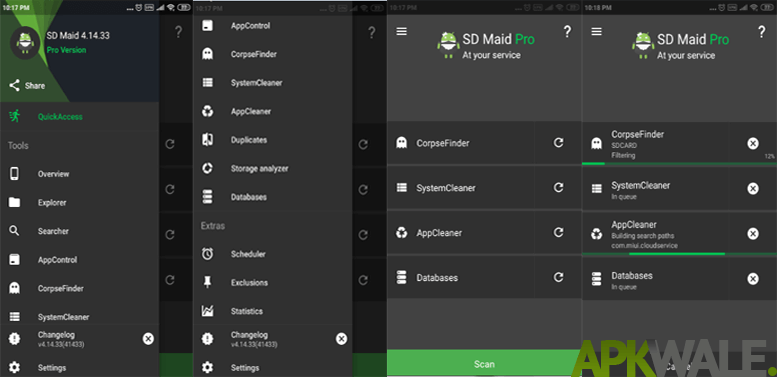Screen dimensions: 777x377
Task: Tap the SD Maid 4.14.33 title text
Action: 78,36
